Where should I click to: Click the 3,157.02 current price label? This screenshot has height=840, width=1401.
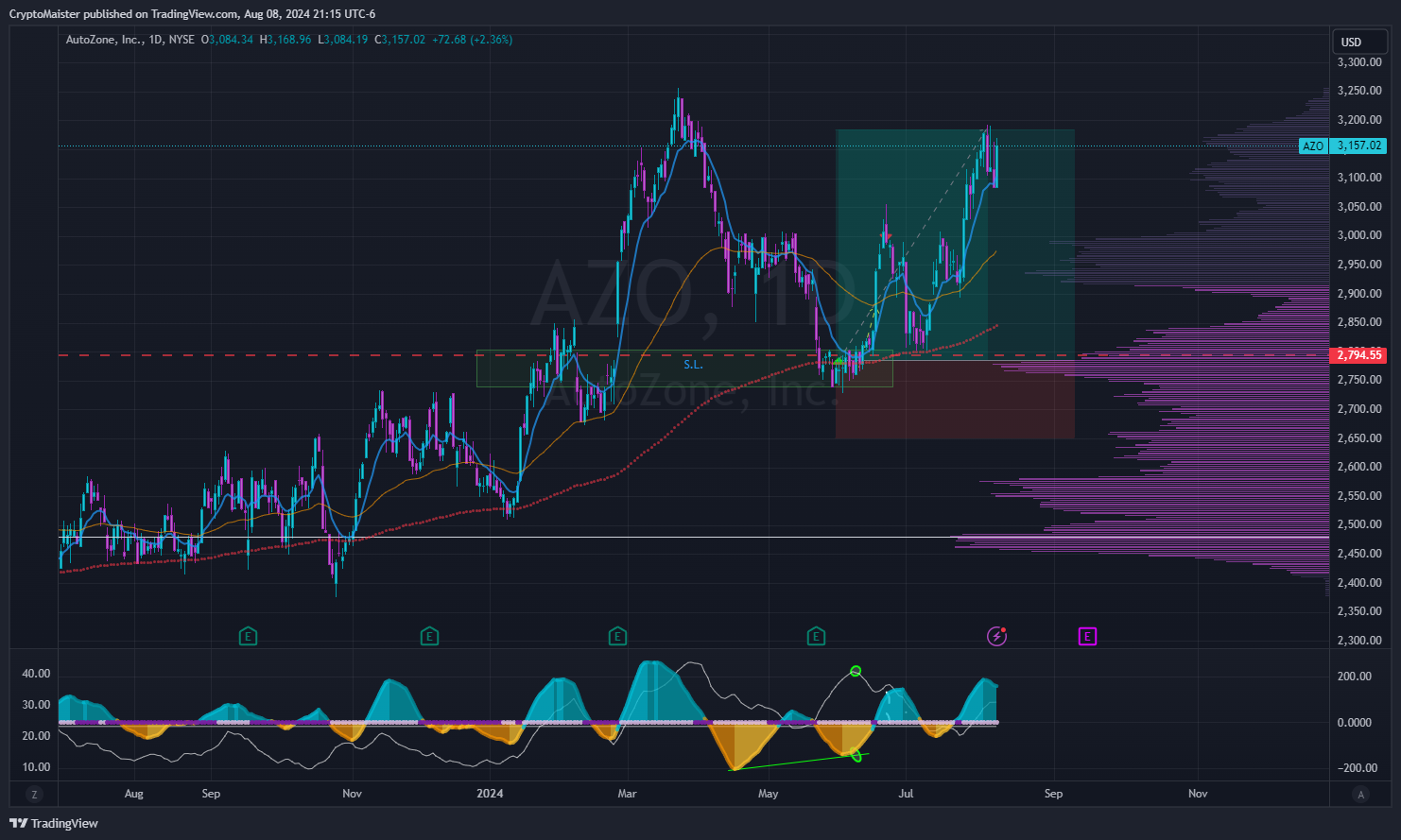click(x=1358, y=146)
